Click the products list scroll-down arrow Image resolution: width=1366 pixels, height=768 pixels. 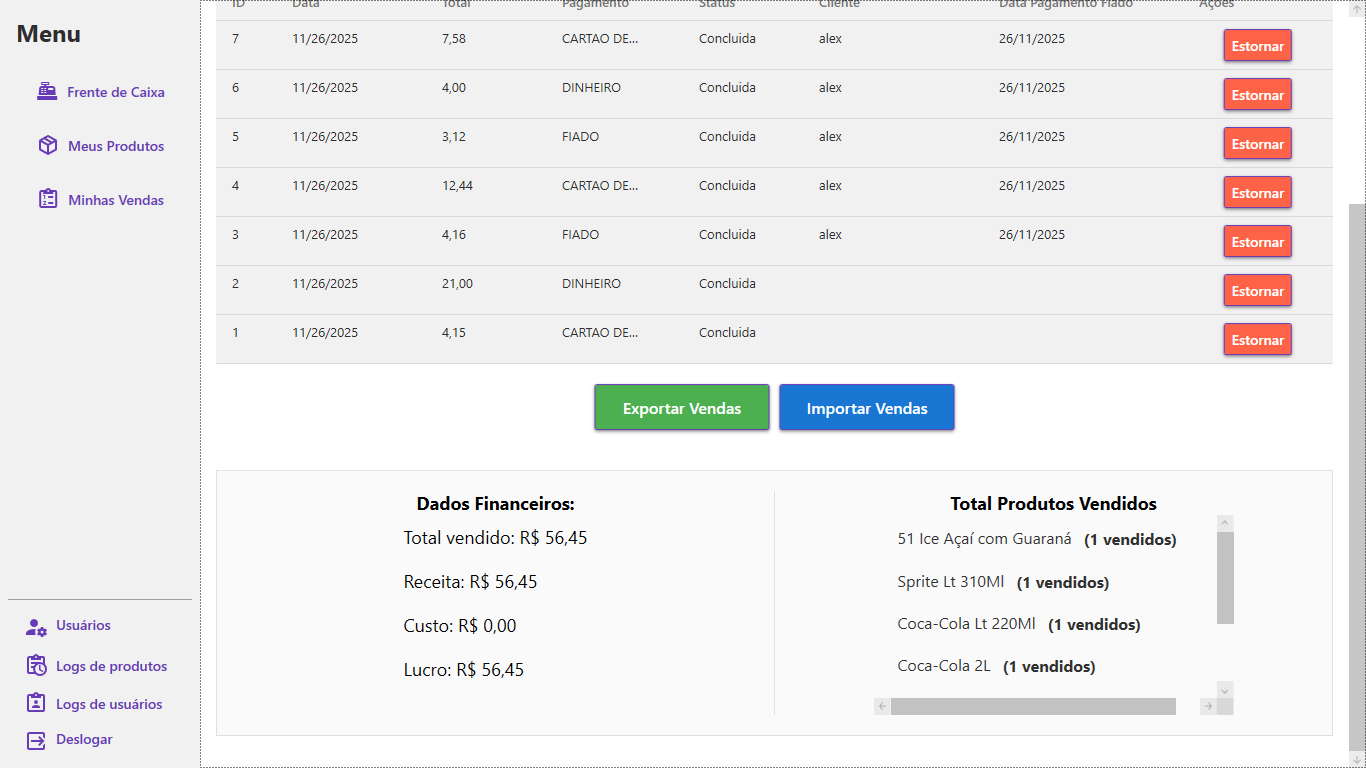click(1225, 690)
